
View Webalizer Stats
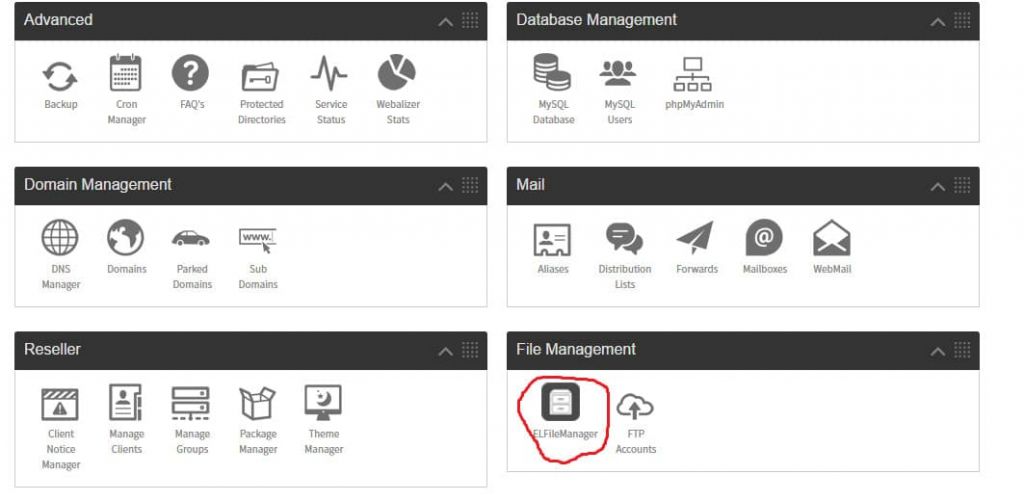tap(397, 90)
